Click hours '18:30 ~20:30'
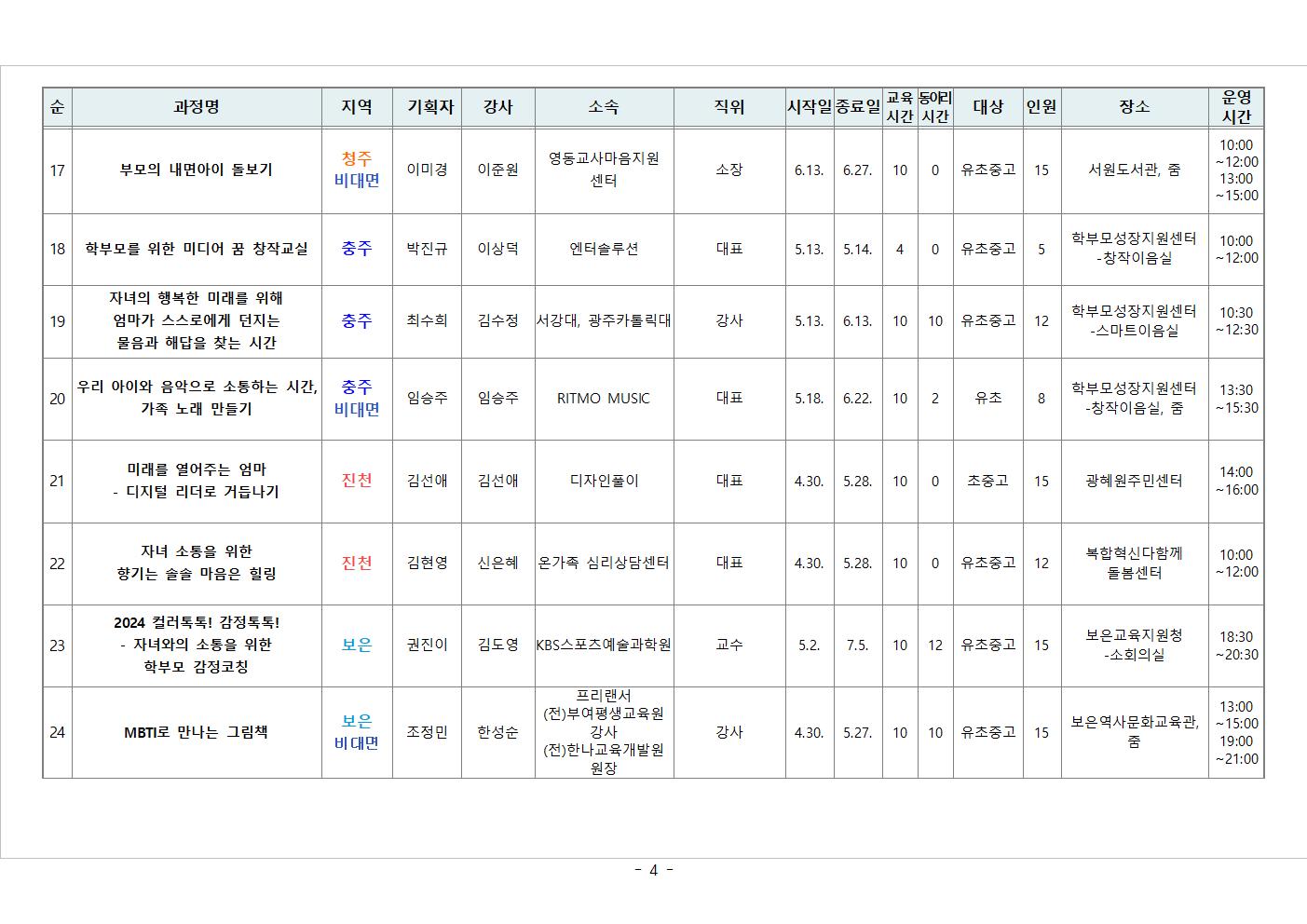 (x=1236, y=645)
